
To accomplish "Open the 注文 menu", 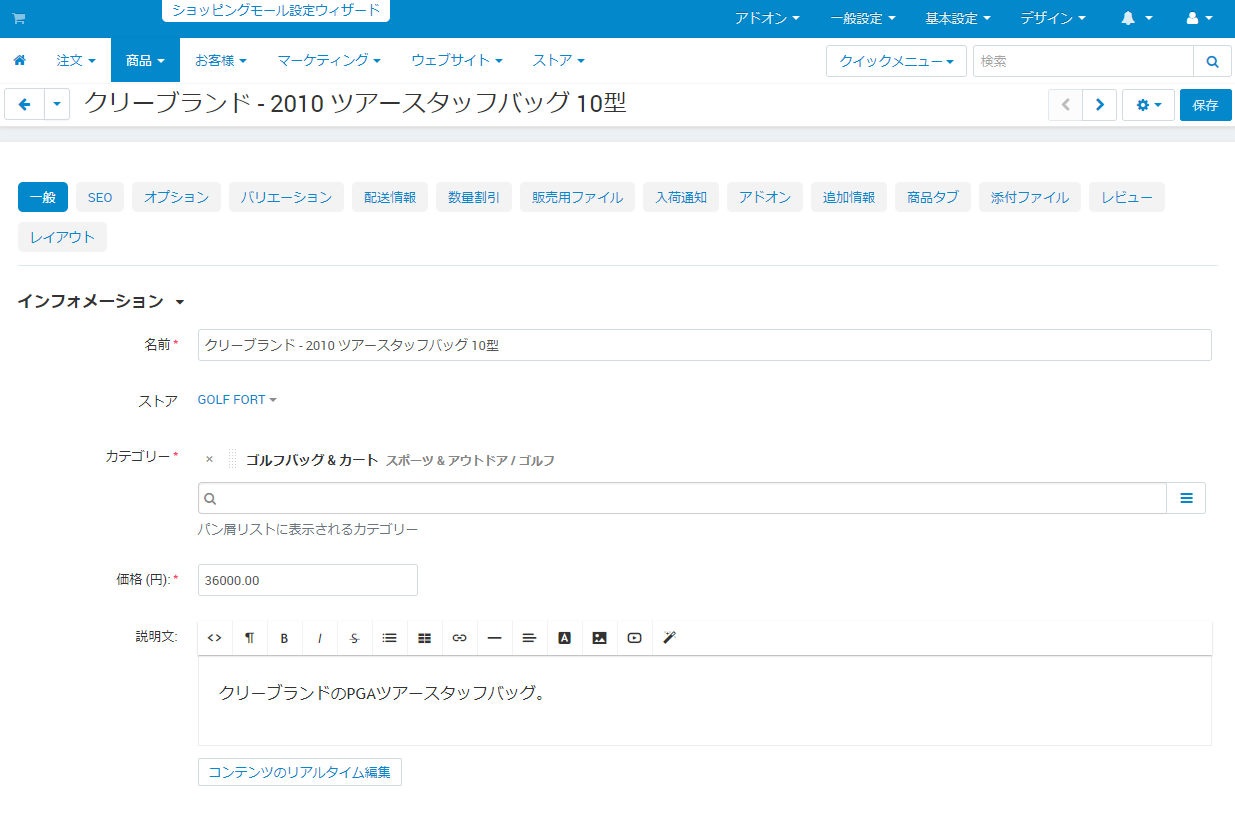I will click(76, 61).
